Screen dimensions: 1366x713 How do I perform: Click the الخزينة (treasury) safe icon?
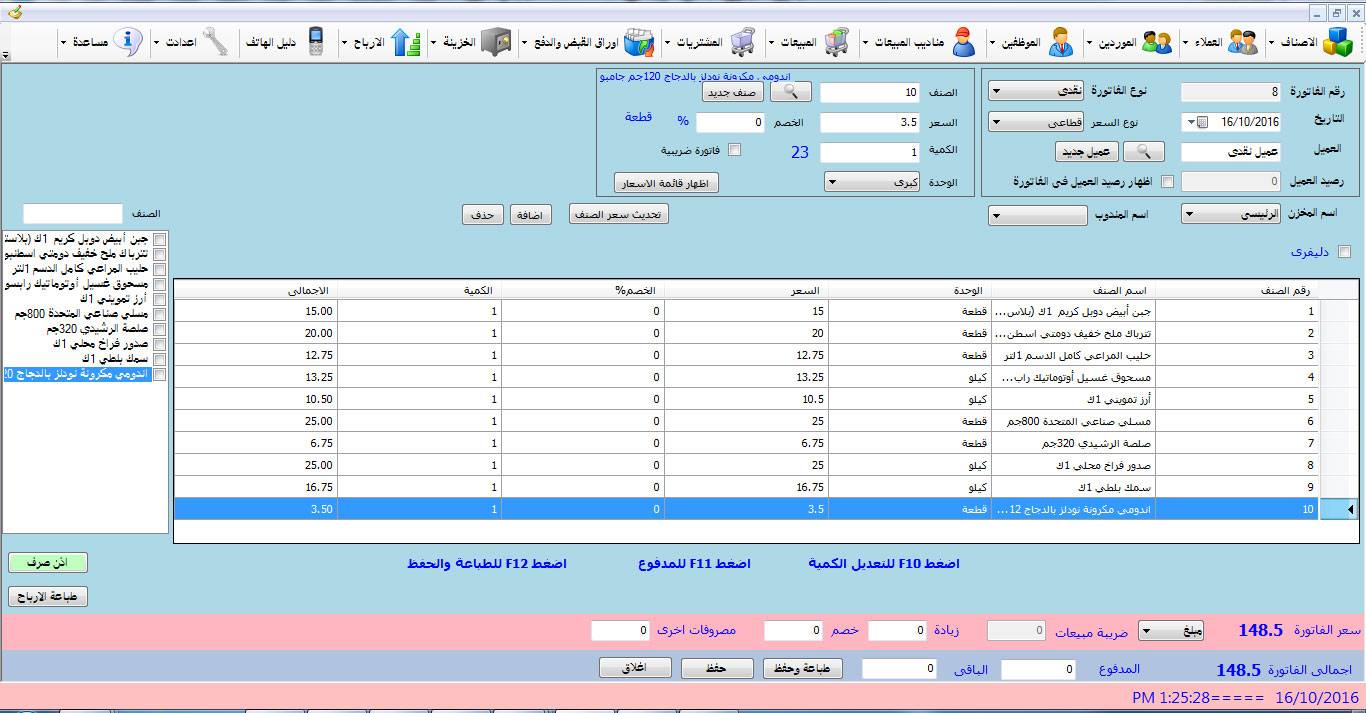click(x=496, y=42)
